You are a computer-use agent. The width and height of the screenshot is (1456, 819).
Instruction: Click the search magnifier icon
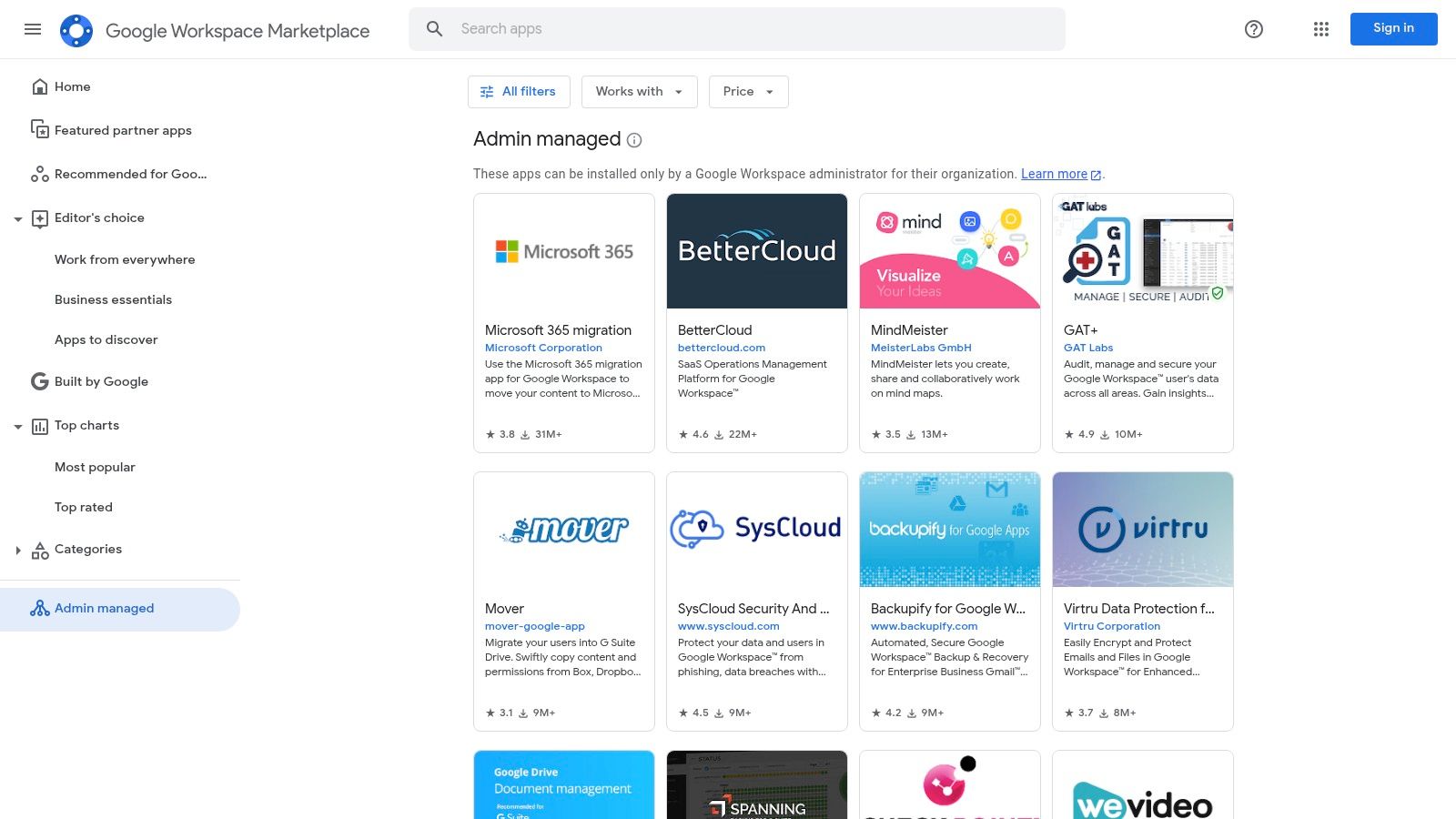tap(434, 28)
